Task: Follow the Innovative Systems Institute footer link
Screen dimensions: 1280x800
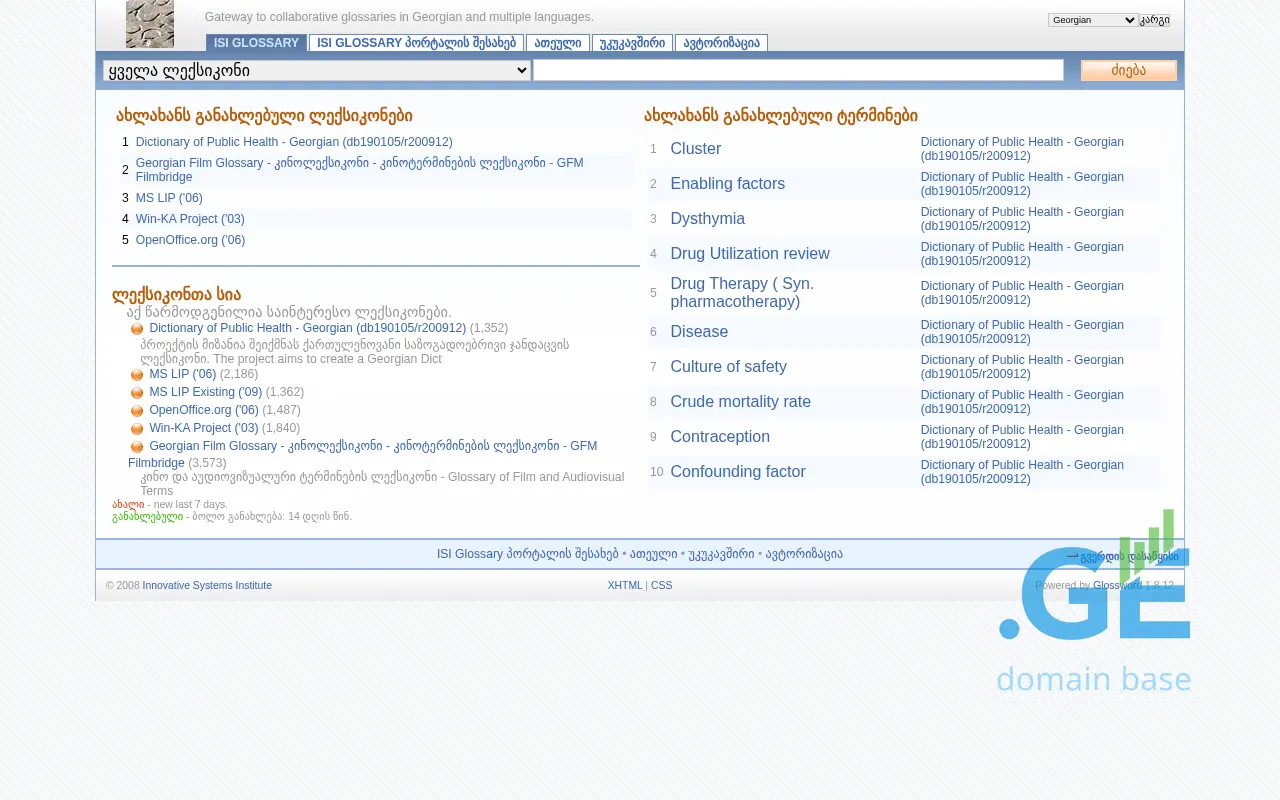Action: click(207, 585)
